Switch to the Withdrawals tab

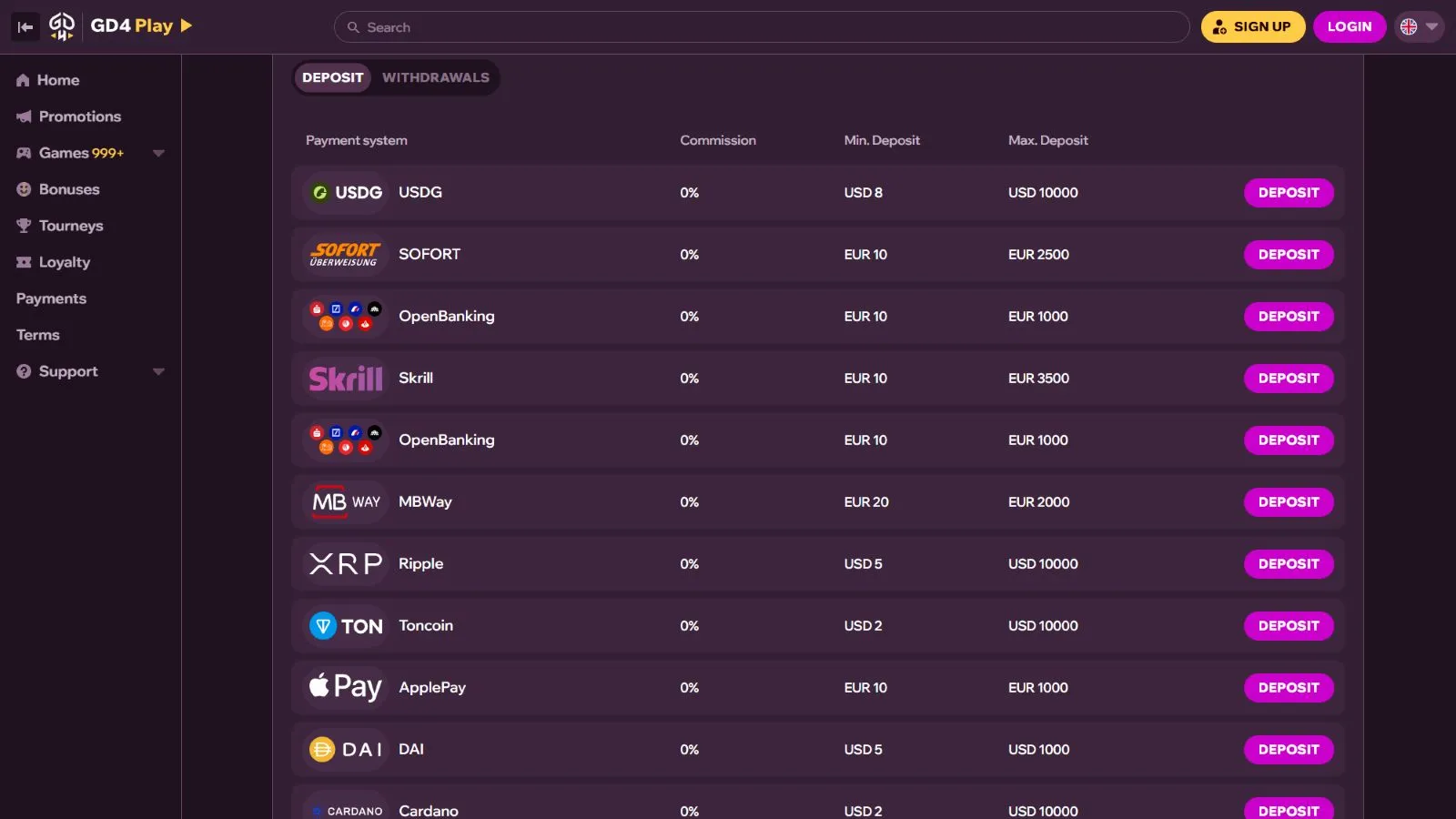point(435,78)
